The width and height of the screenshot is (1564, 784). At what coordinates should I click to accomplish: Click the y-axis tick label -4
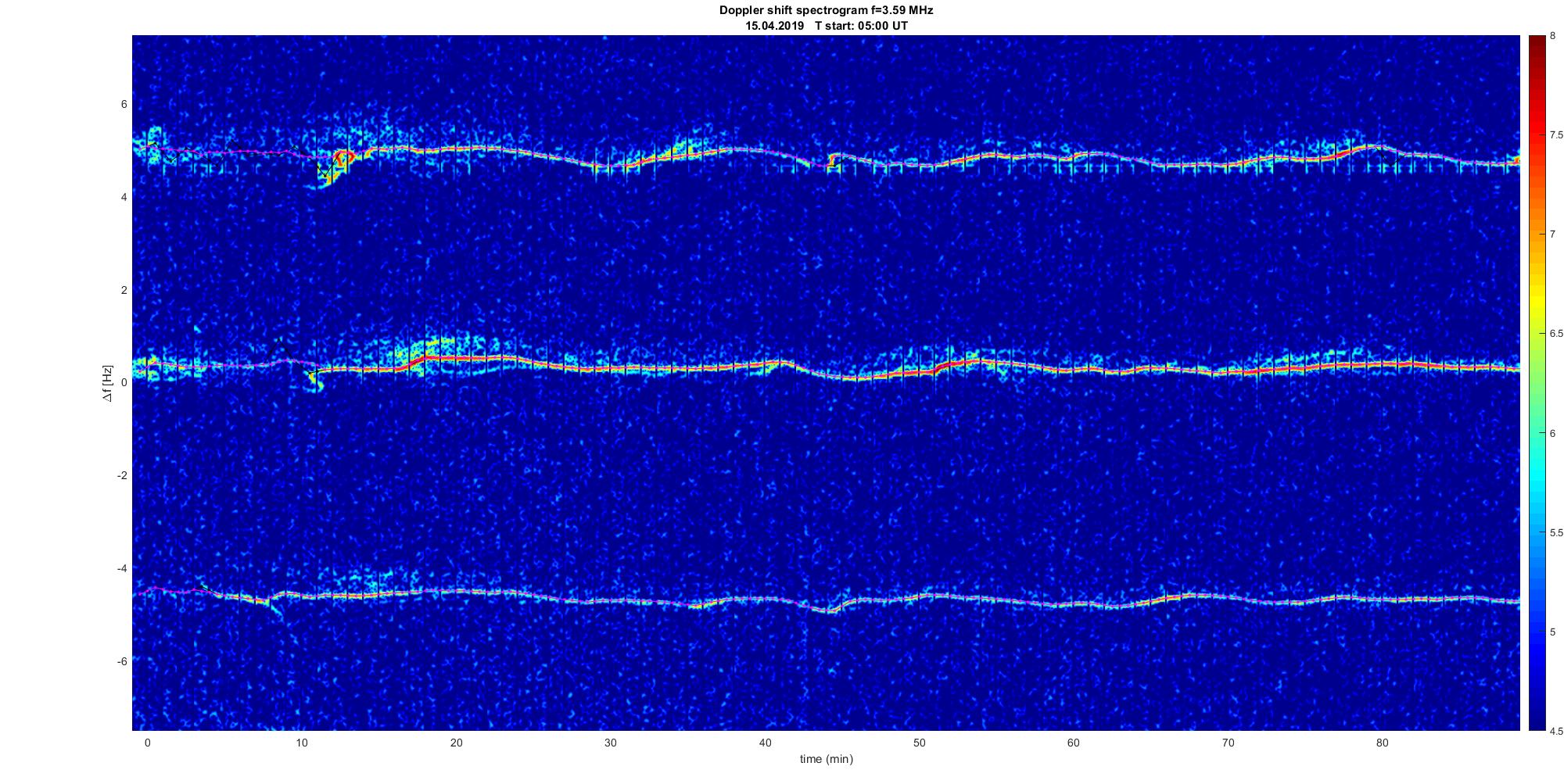123,568
